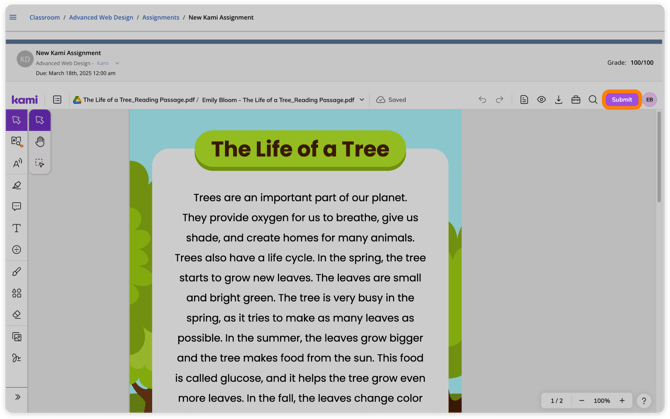The width and height of the screenshot is (670, 419).
Task: Submit the assignment with Submit button
Action: pyautogui.click(x=621, y=100)
